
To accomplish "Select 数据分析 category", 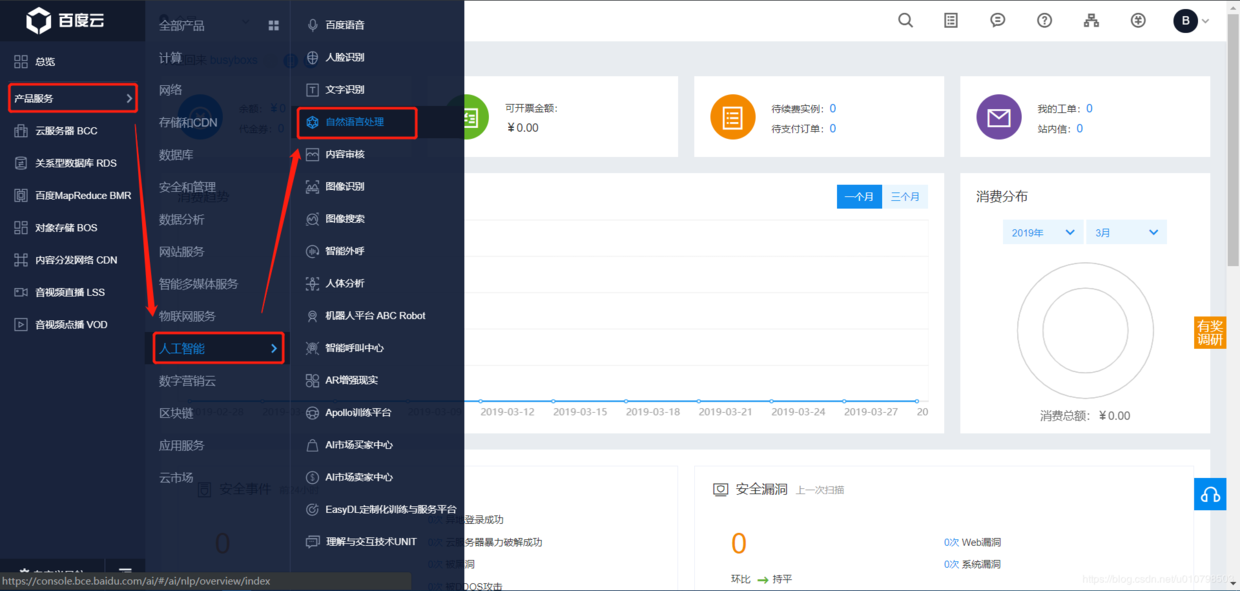I will pyautogui.click(x=181, y=219).
